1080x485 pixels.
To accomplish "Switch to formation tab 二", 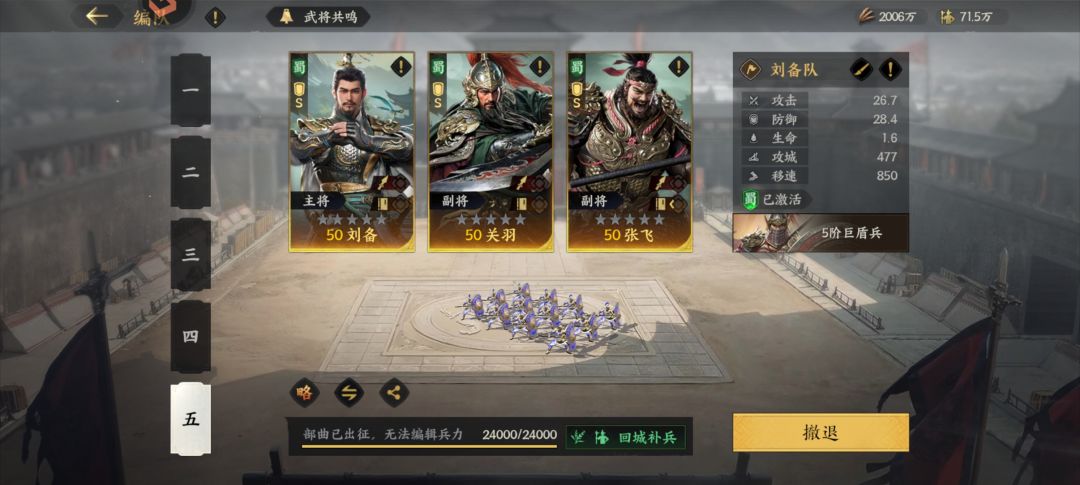I will coord(191,172).
